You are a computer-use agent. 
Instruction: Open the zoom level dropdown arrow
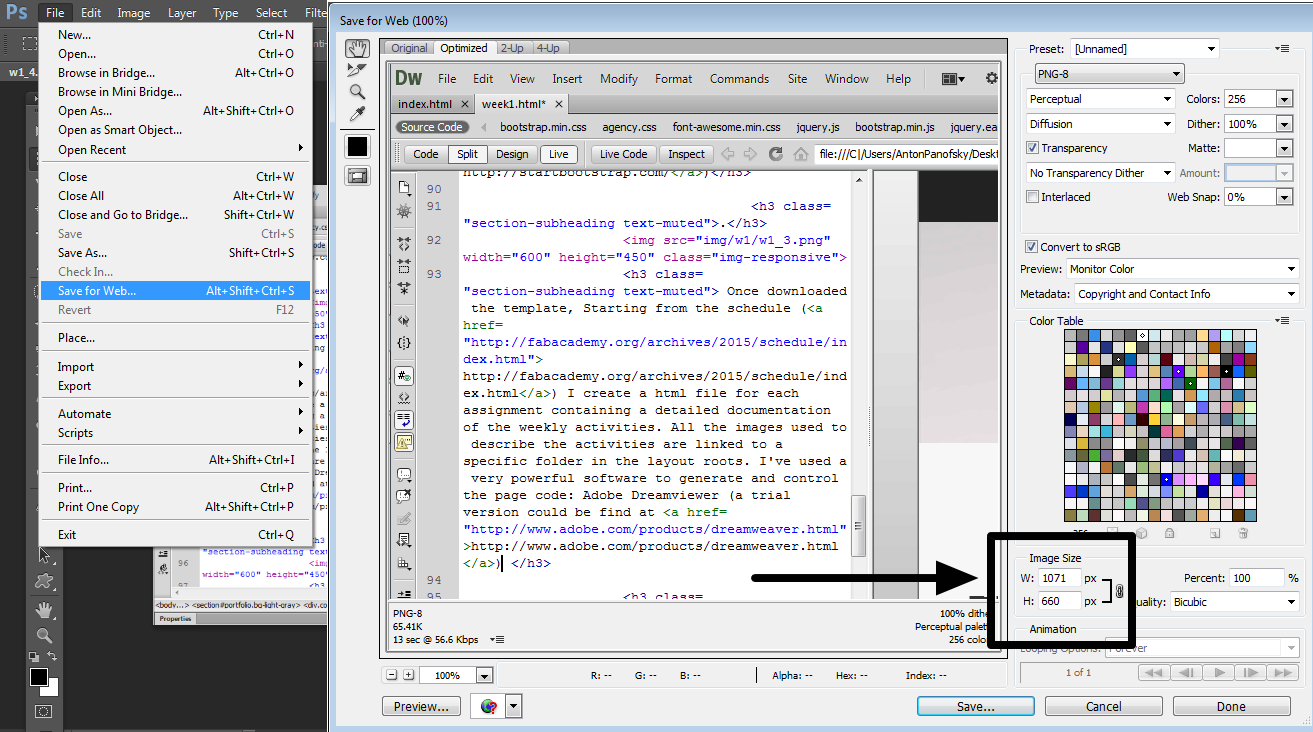point(485,676)
